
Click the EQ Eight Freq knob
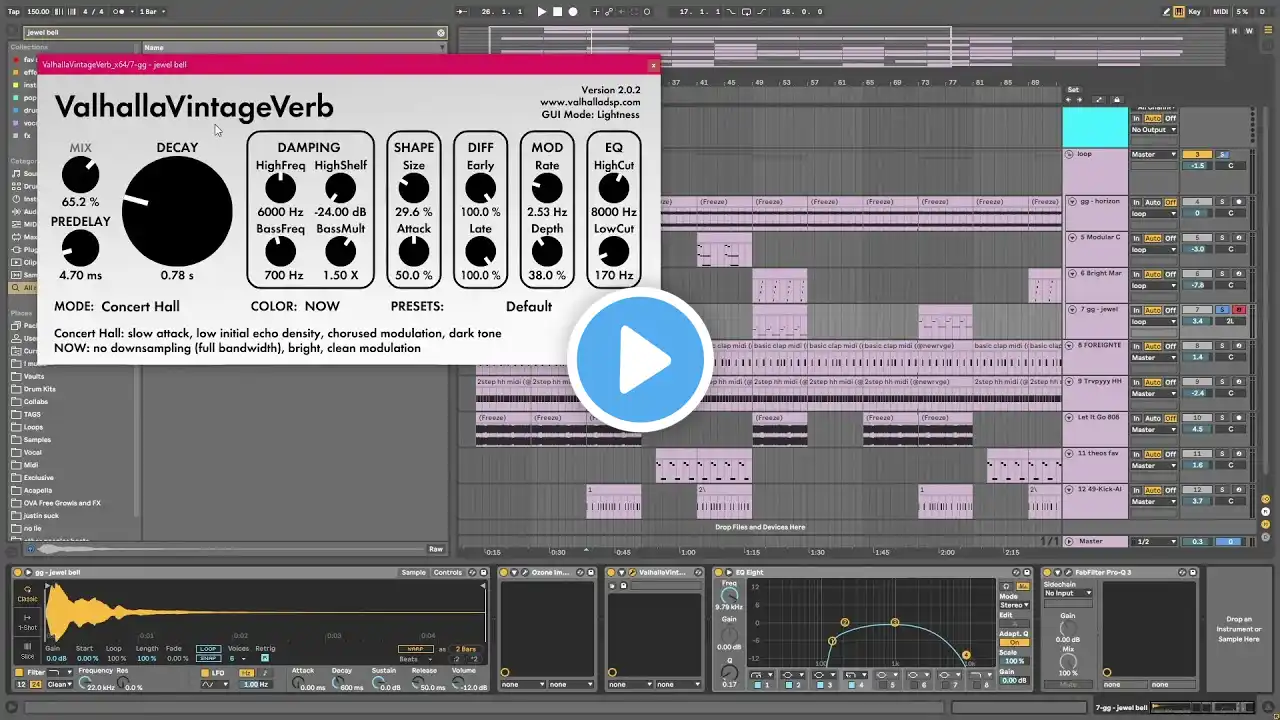[729, 595]
